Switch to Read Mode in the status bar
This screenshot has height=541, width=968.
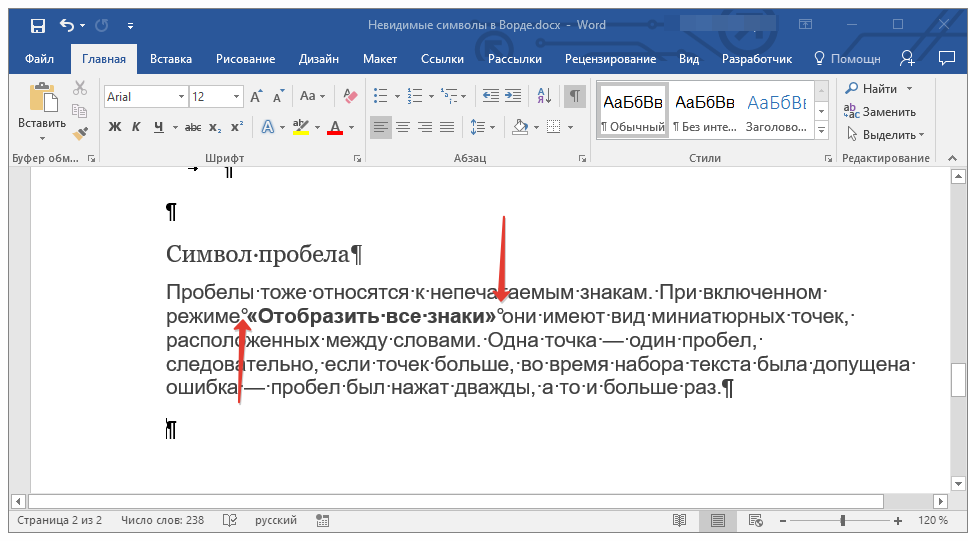pos(680,521)
